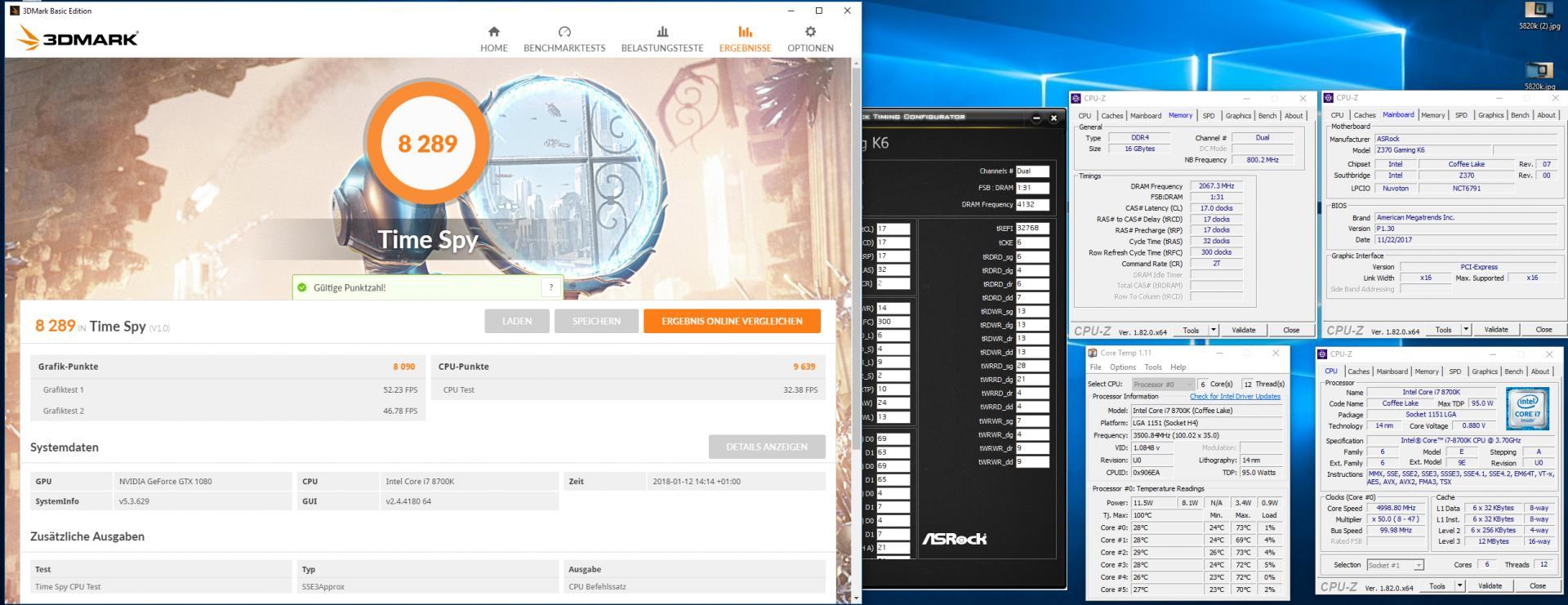1568x605 pixels.
Task: Close the ASRock Timing Configurator window
Action: 1053,118
